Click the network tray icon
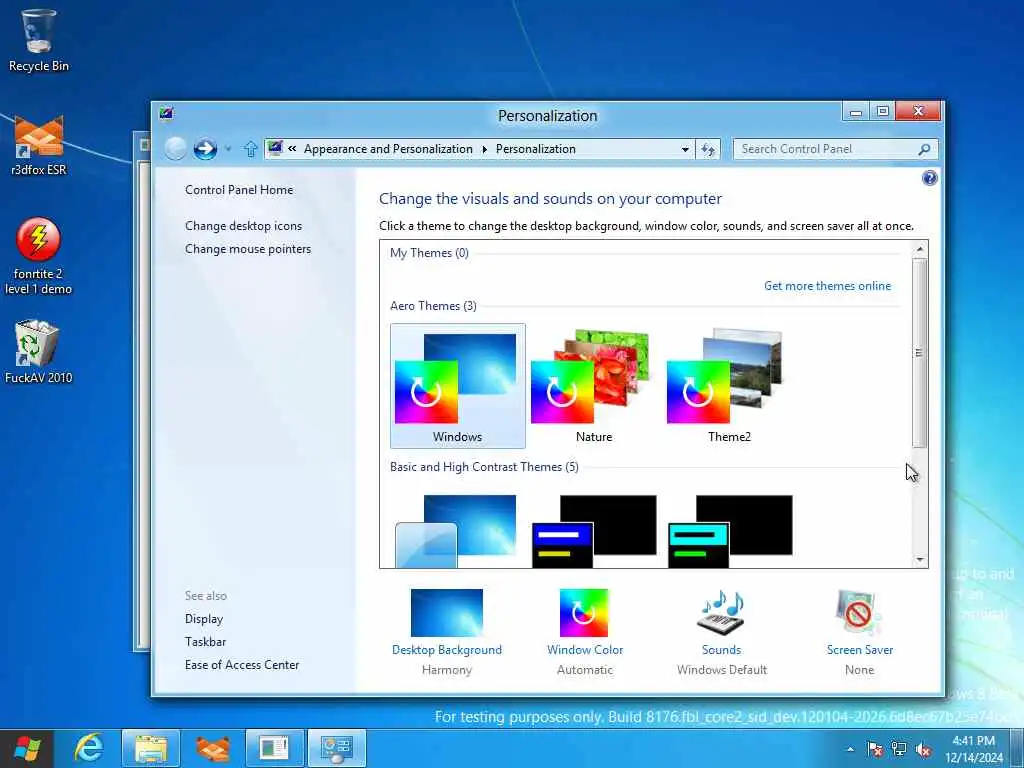The height and width of the screenshot is (768, 1024). [x=899, y=750]
